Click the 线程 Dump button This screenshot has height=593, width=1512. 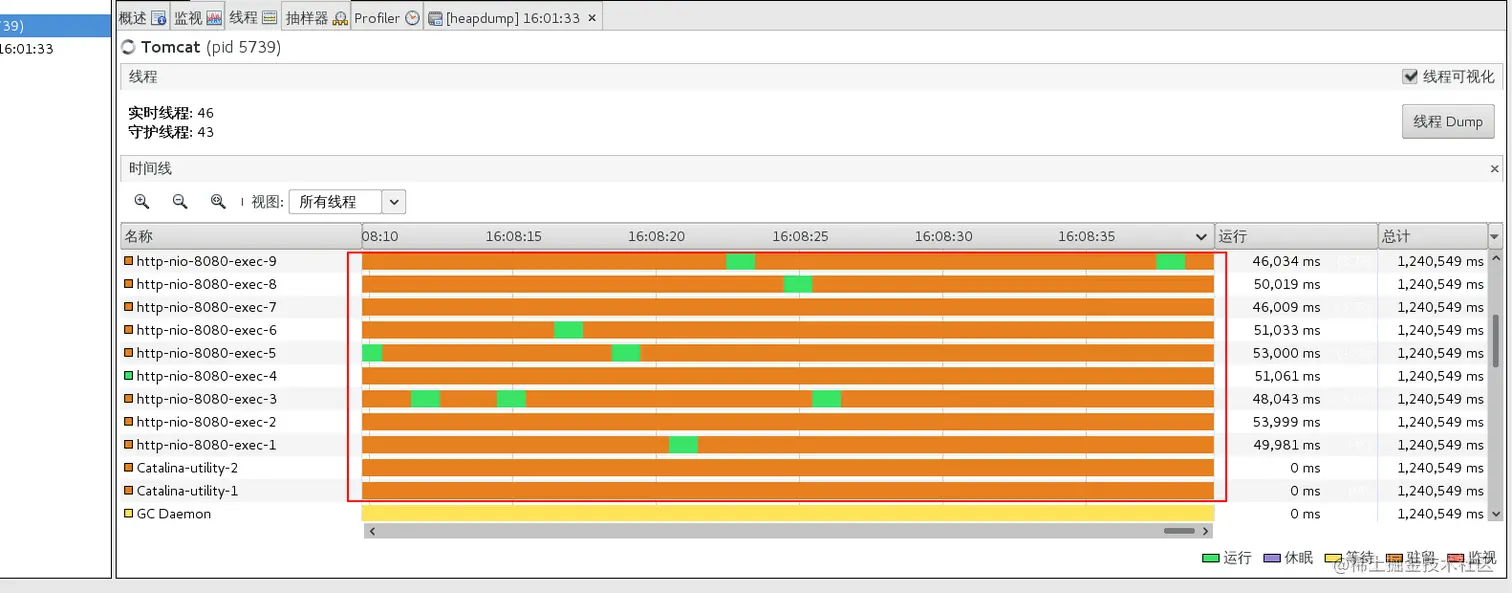tap(1448, 121)
